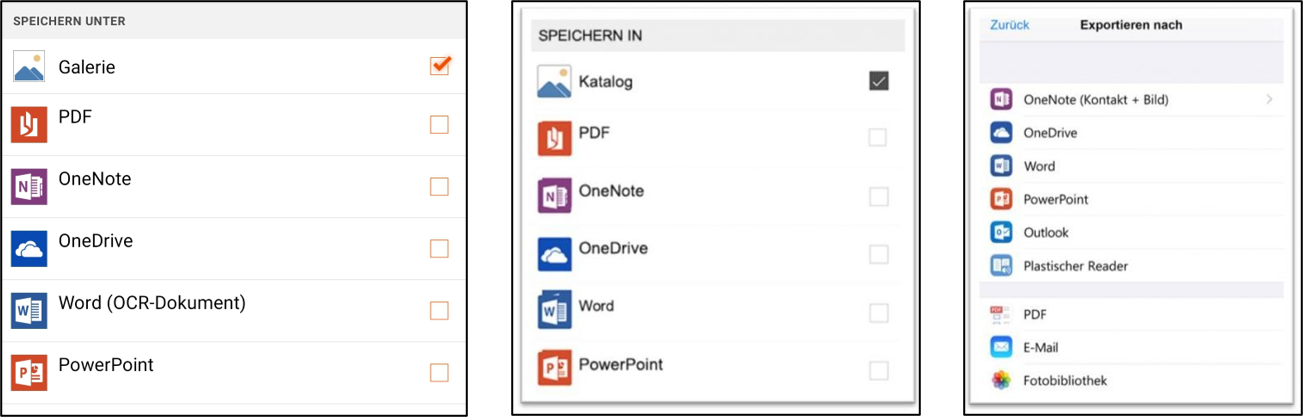Enable the Word (OCR-Dokument) checkbox
Image resolution: width=1303 pixels, height=417 pixels.
[439, 310]
